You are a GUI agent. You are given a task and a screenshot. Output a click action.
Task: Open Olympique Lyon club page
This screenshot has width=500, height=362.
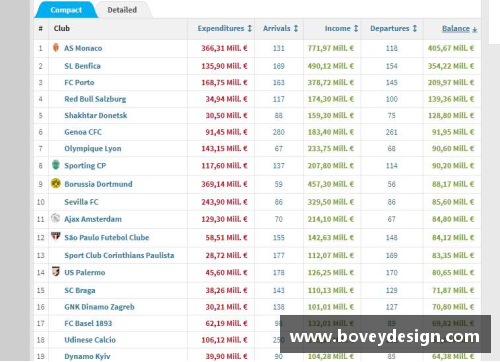pyautogui.click(x=93, y=149)
